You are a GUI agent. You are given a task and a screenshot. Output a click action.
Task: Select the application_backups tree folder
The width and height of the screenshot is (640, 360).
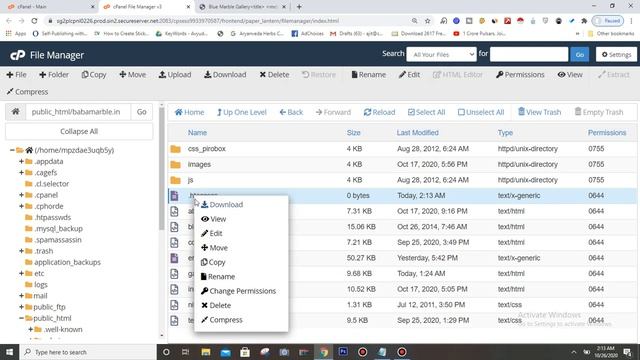pyautogui.click(x=67, y=262)
